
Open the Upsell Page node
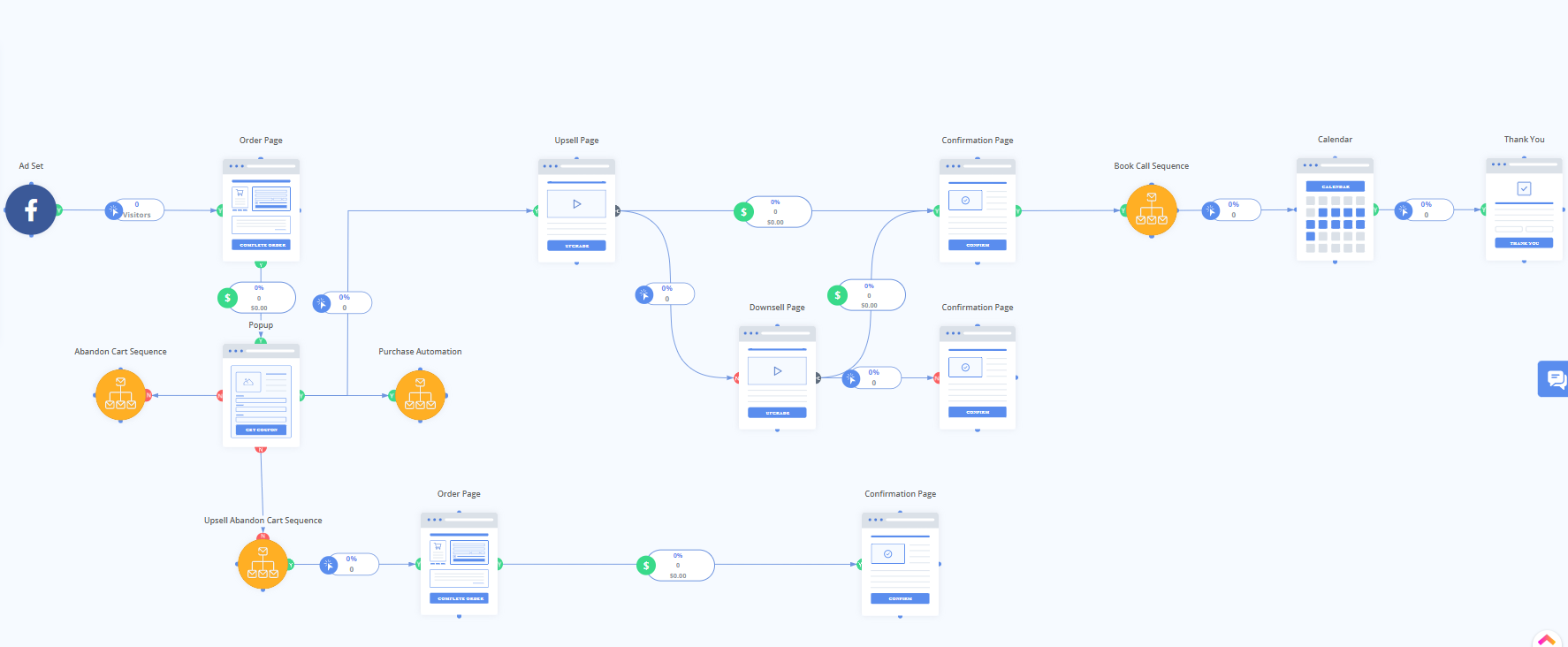point(576,210)
